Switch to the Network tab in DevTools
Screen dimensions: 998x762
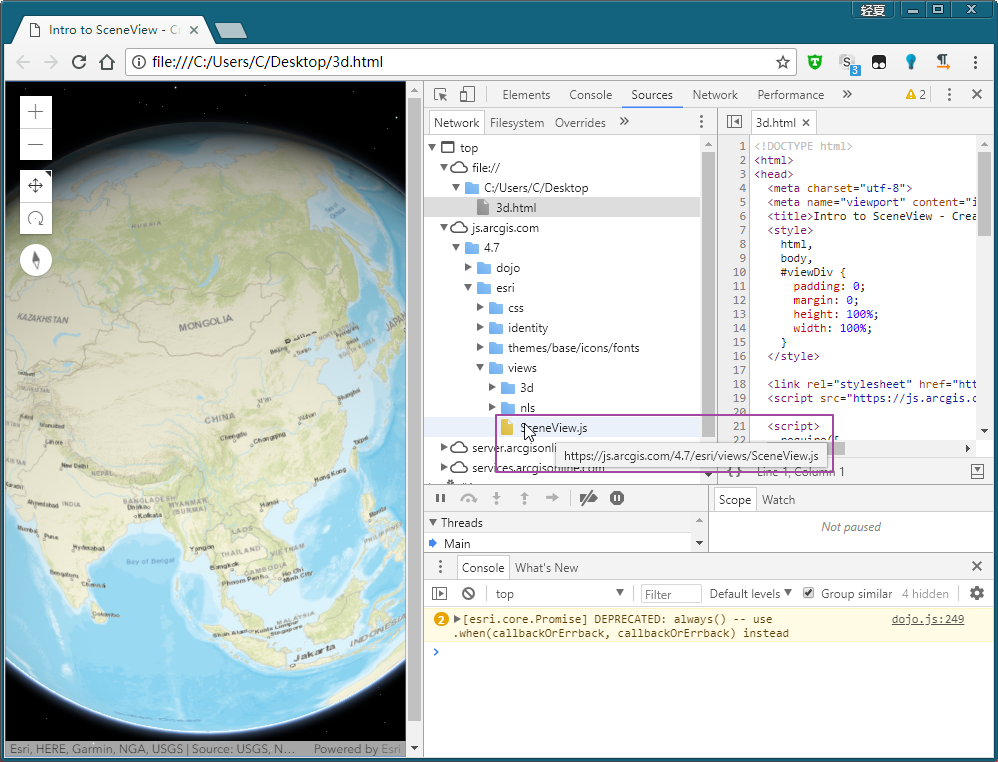click(x=715, y=94)
